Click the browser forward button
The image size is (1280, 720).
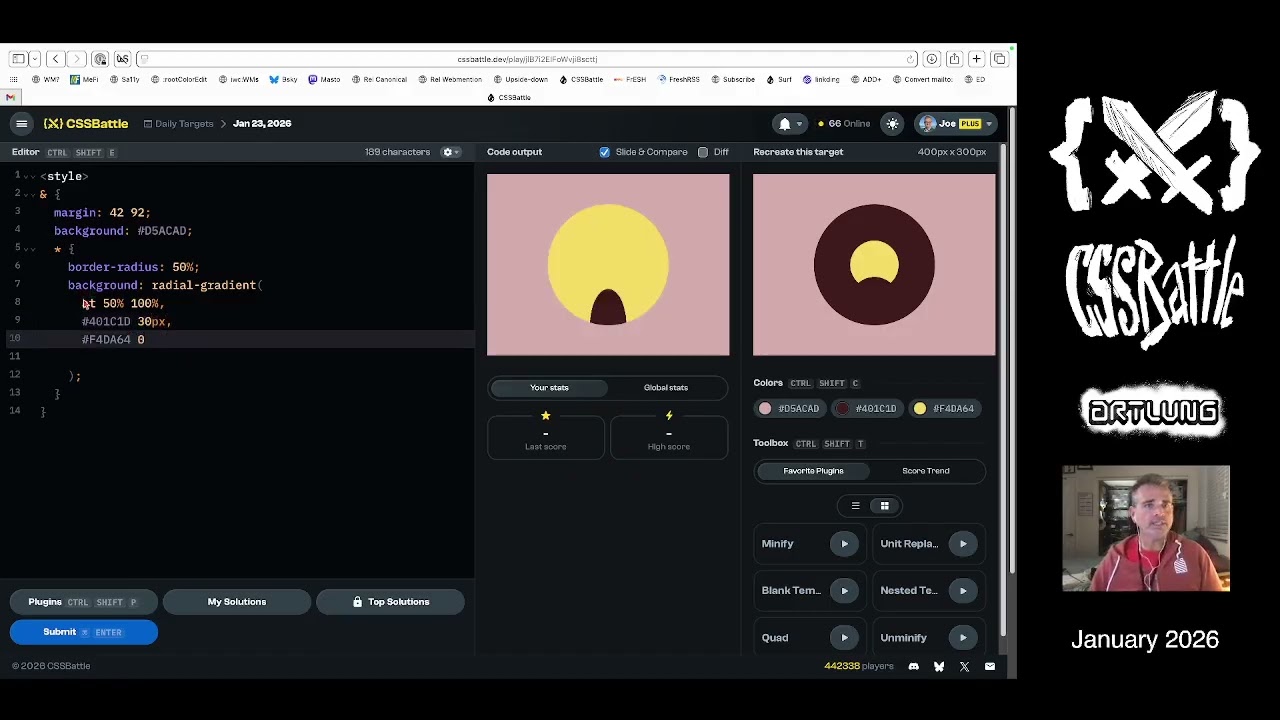pos(76,59)
